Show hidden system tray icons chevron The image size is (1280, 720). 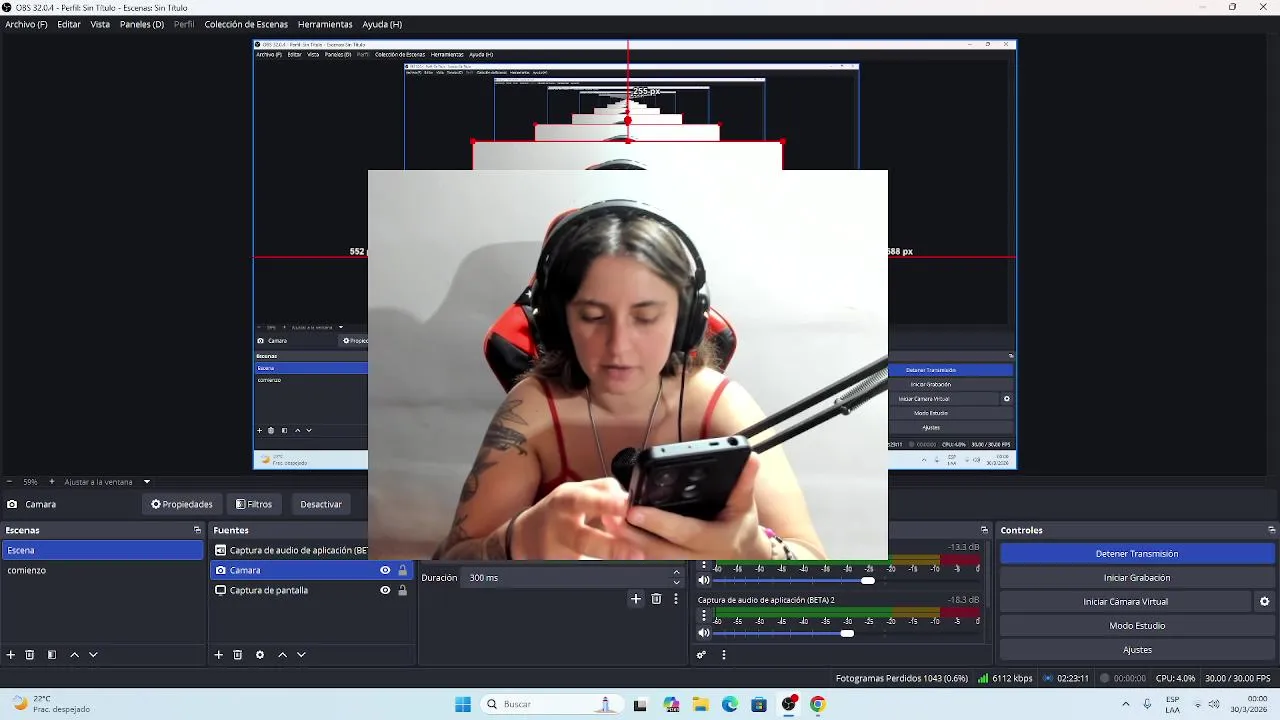click(1125, 704)
